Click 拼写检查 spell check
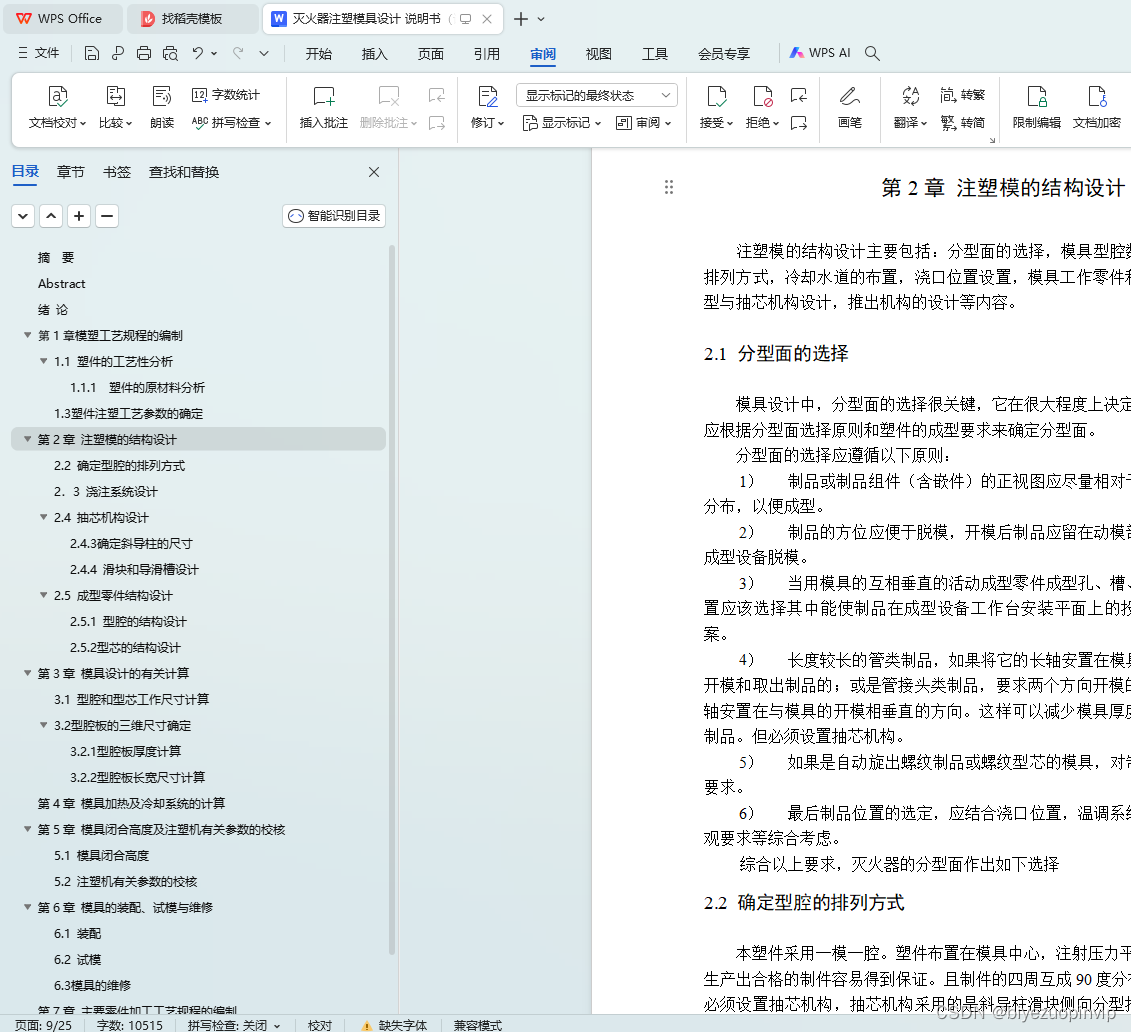 tap(231, 123)
